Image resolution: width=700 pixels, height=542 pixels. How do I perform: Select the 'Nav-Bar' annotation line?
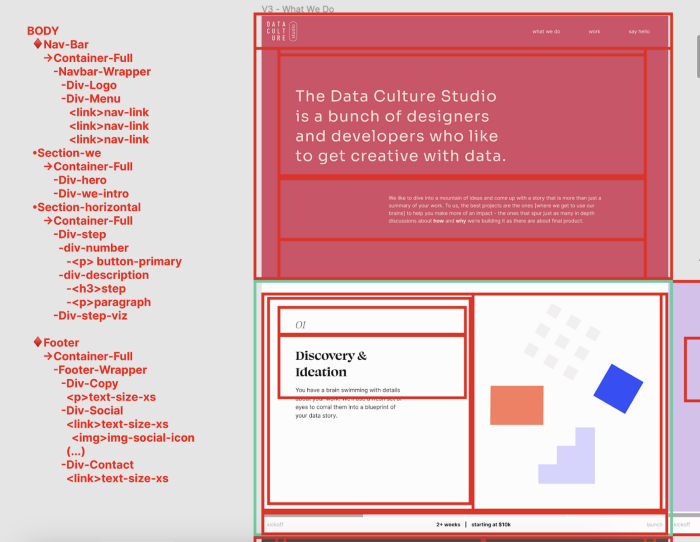(x=66, y=44)
